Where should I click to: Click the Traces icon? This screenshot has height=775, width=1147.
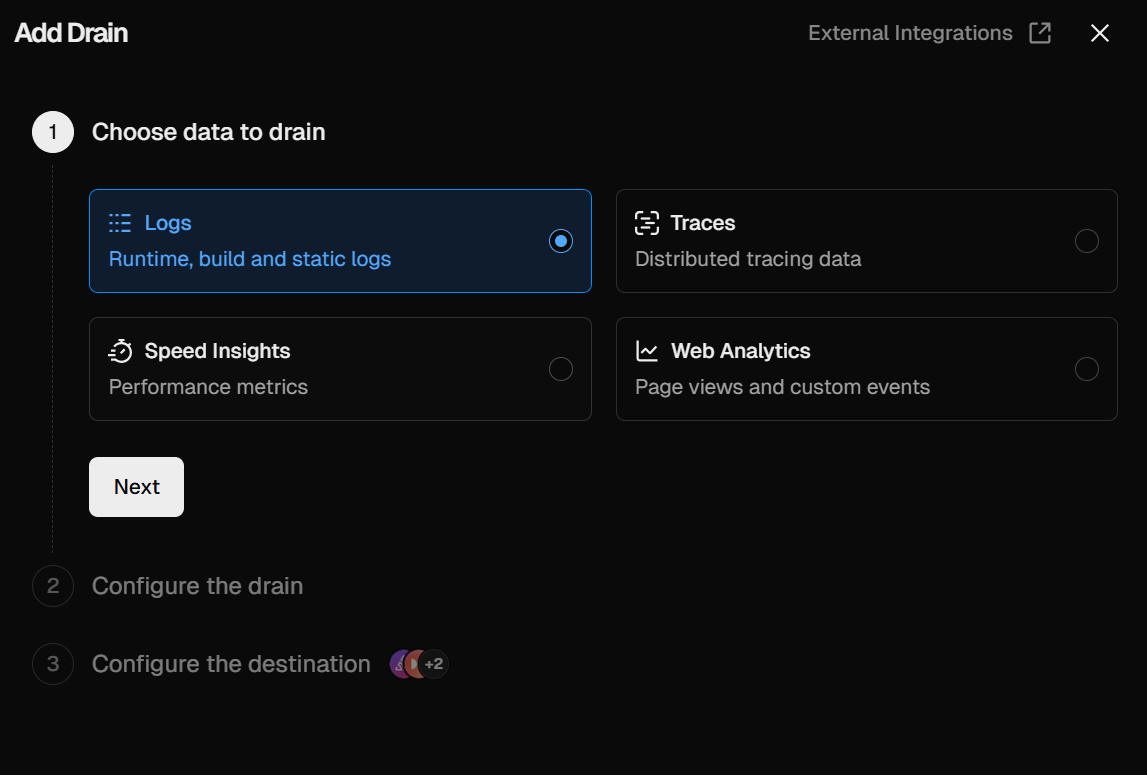(647, 223)
